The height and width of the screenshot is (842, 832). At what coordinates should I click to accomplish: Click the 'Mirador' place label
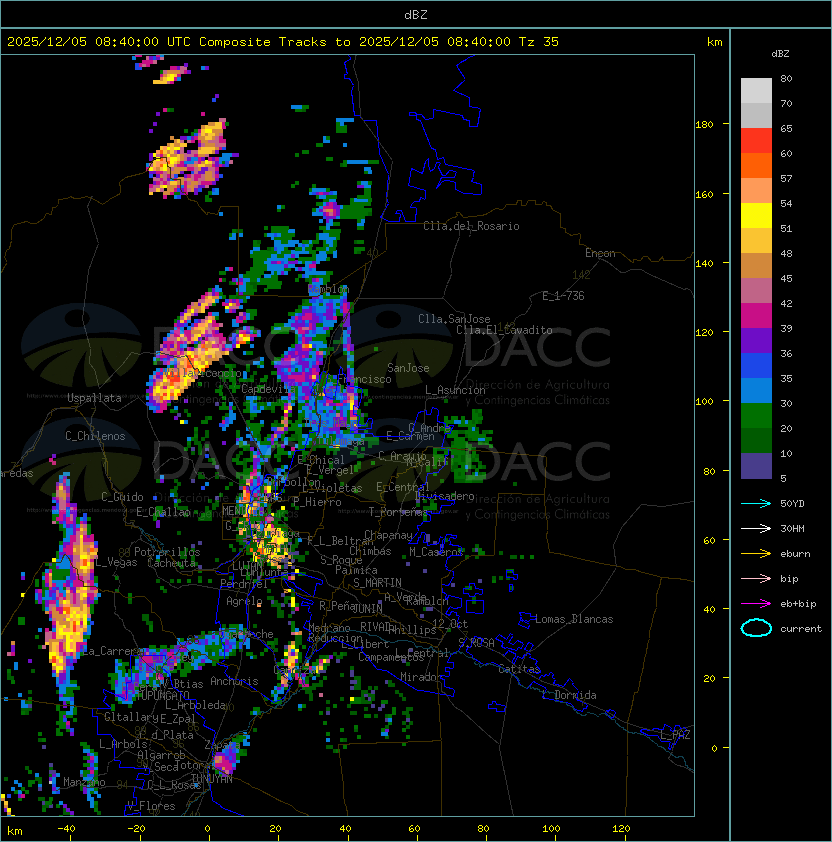pos(421,677)
